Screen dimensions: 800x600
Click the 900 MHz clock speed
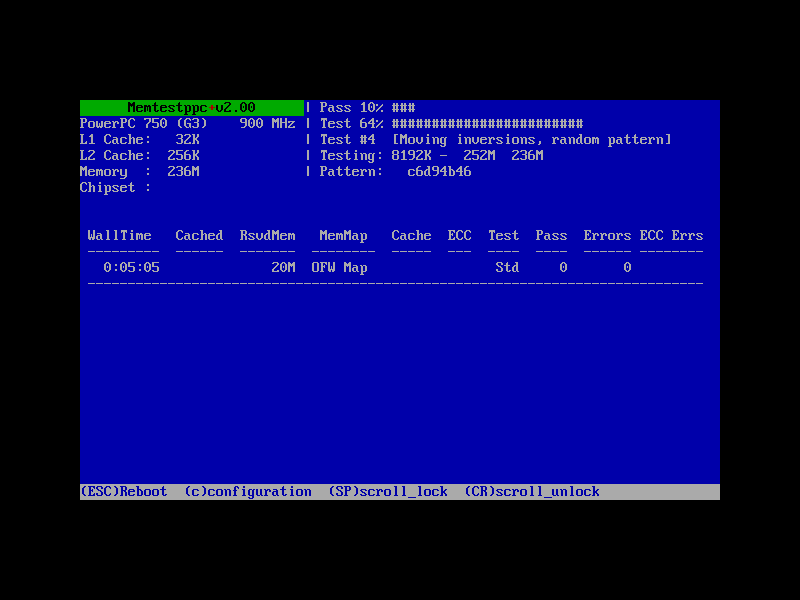coord(267,123)
